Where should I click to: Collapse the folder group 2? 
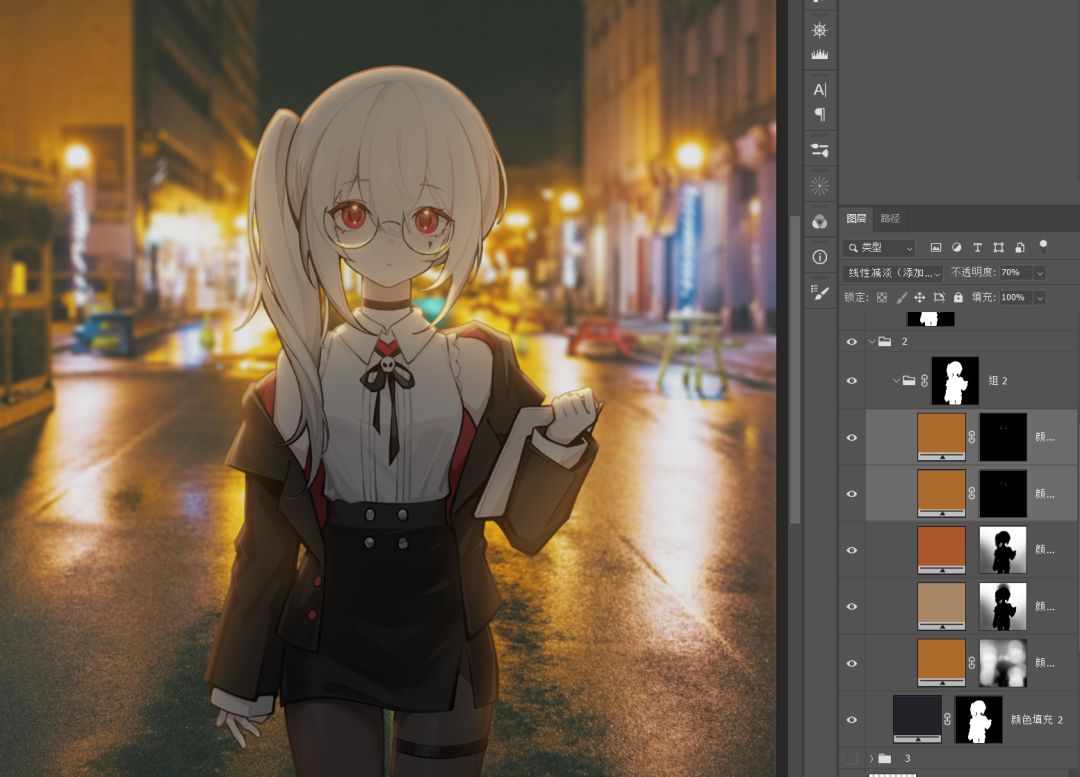(871, 342)
